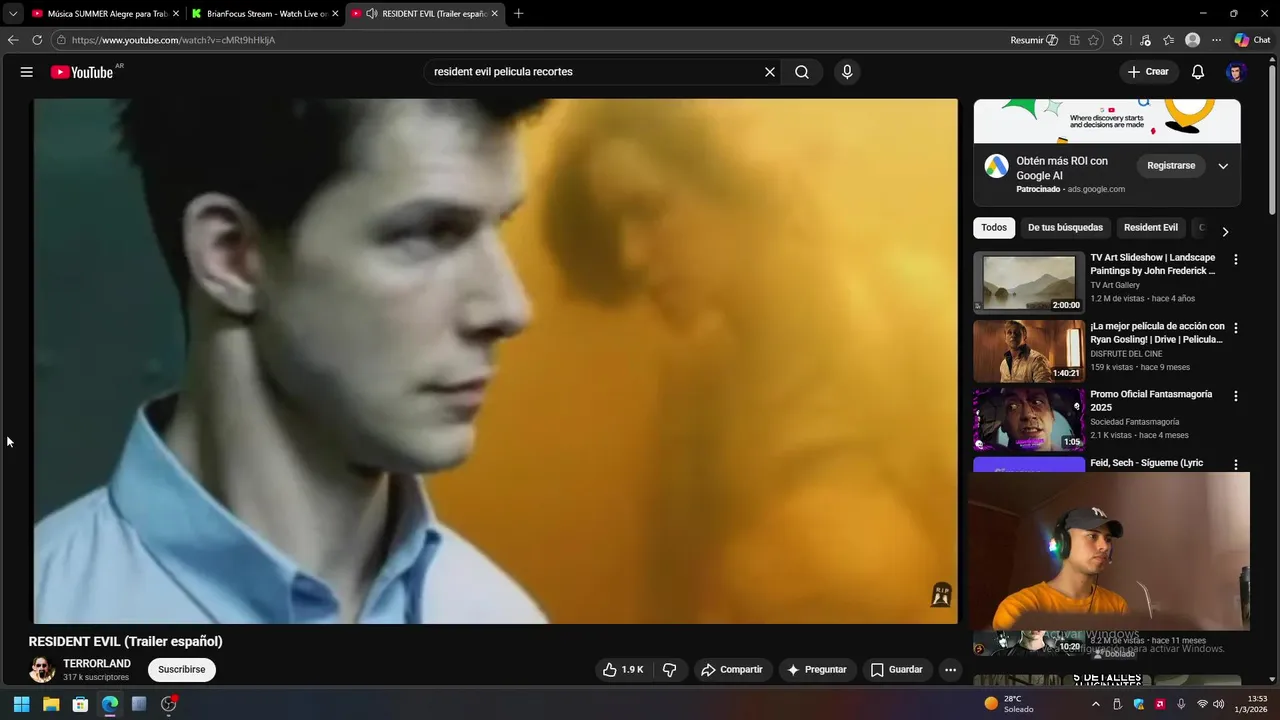
Task: Open File Explorer from the taskbar
Action: click(x=51, y=704)
